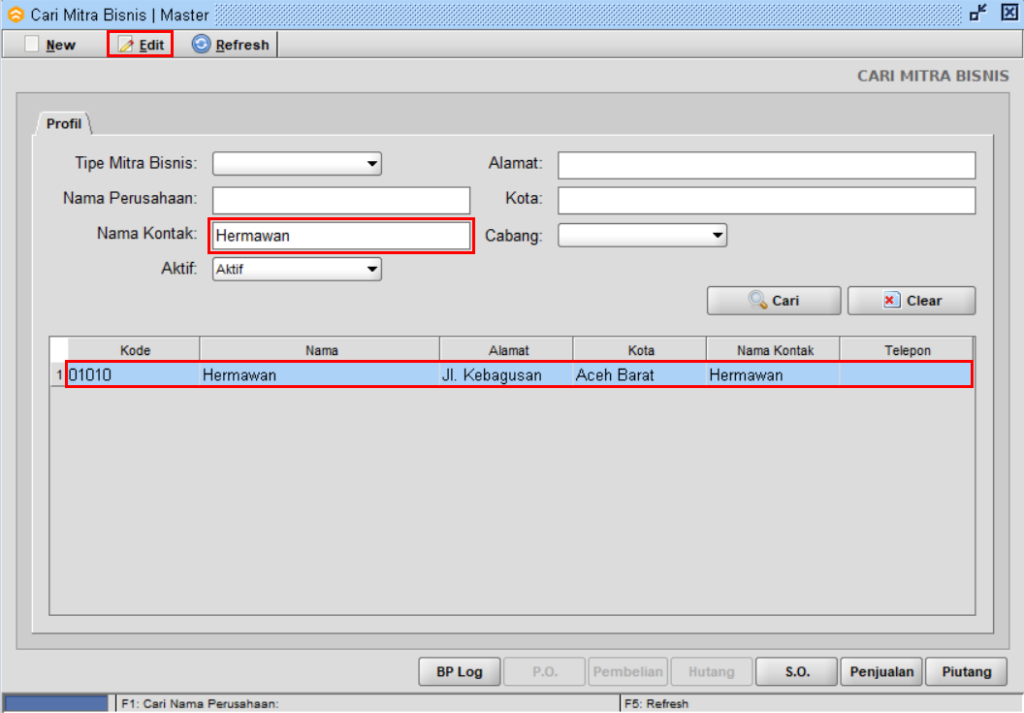1024x713 pixels.
Task: Open the Tipe Mitra Bisnis dropdown
Action: pos(372,163)
